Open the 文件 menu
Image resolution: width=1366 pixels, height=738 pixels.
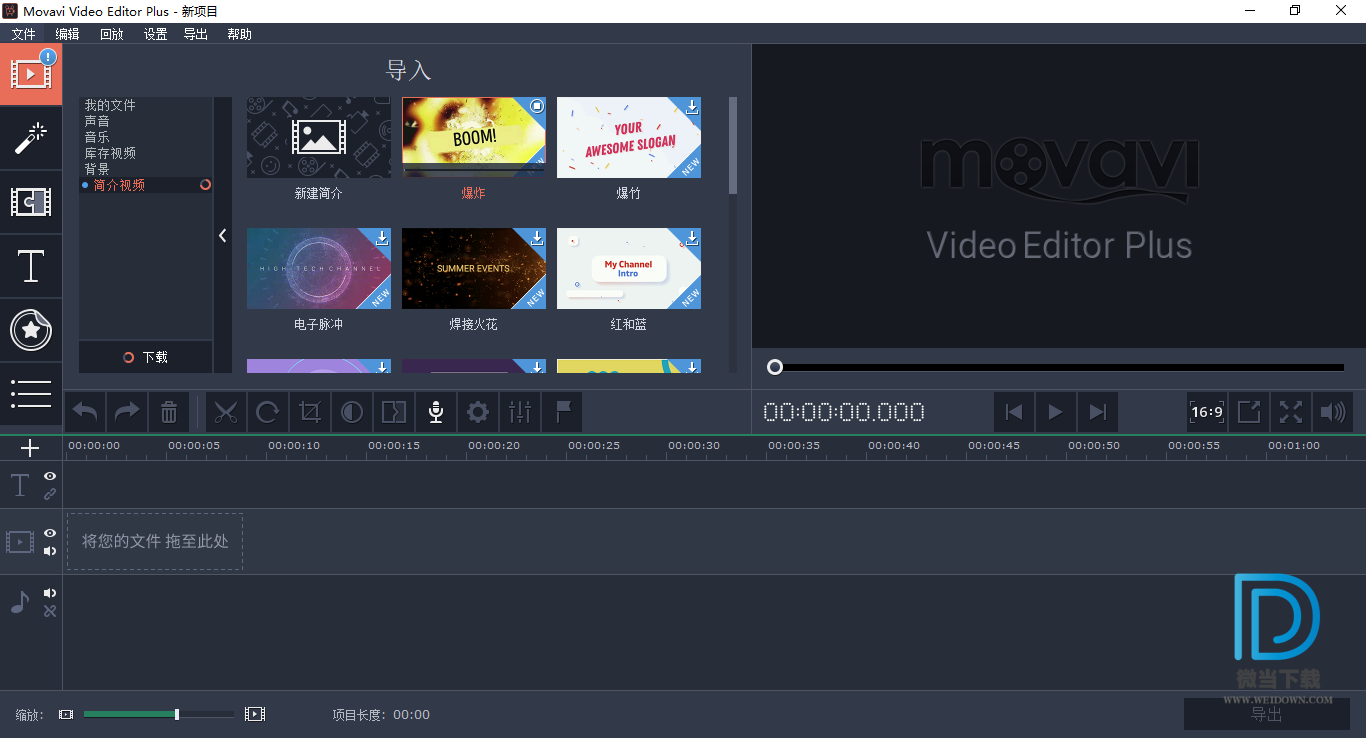point(24,34)
